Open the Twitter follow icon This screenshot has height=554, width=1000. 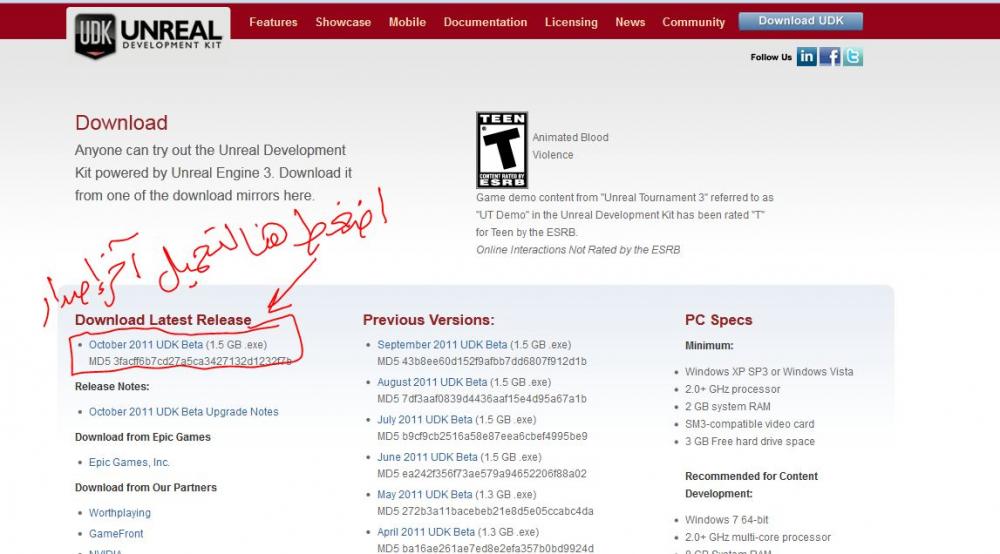(853, 57)
